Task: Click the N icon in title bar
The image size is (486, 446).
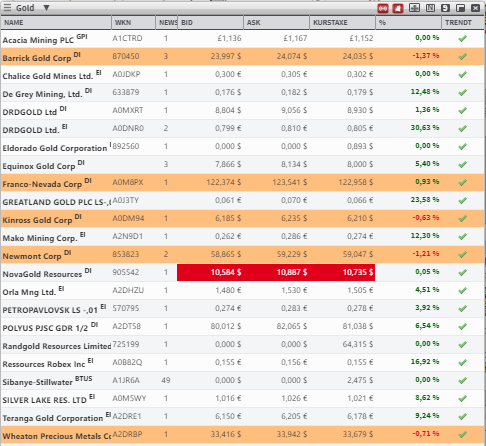Action: [x=430, y=8]
